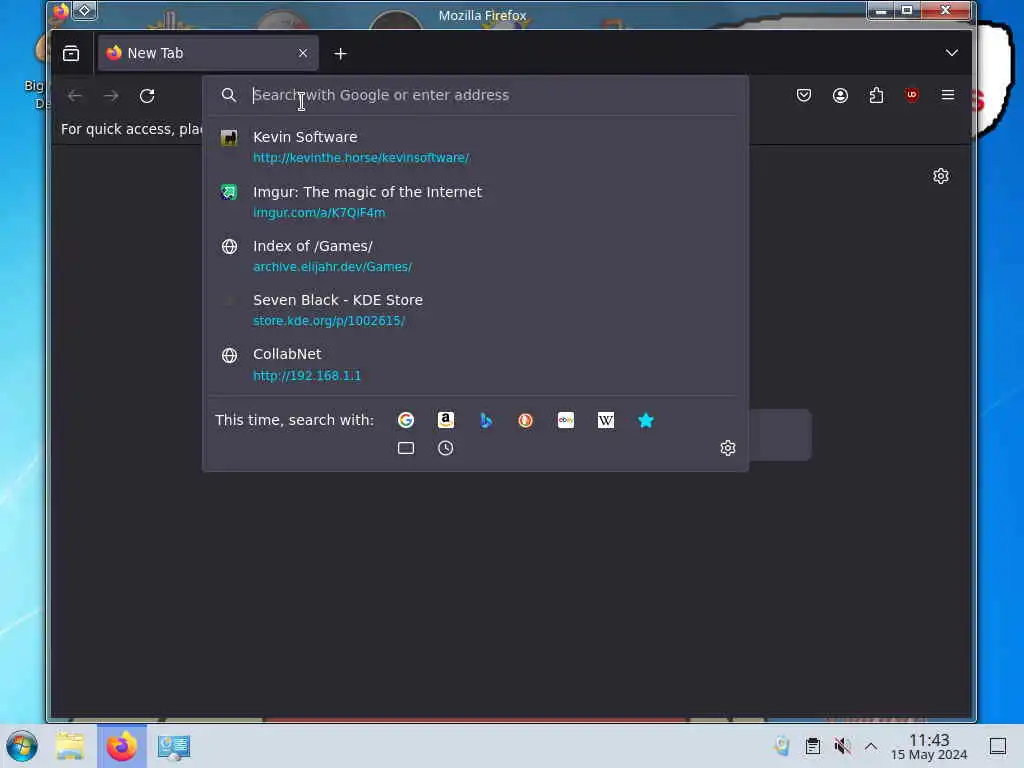Select the New Tab tab label
The image size is (1024, 768).
155,54
